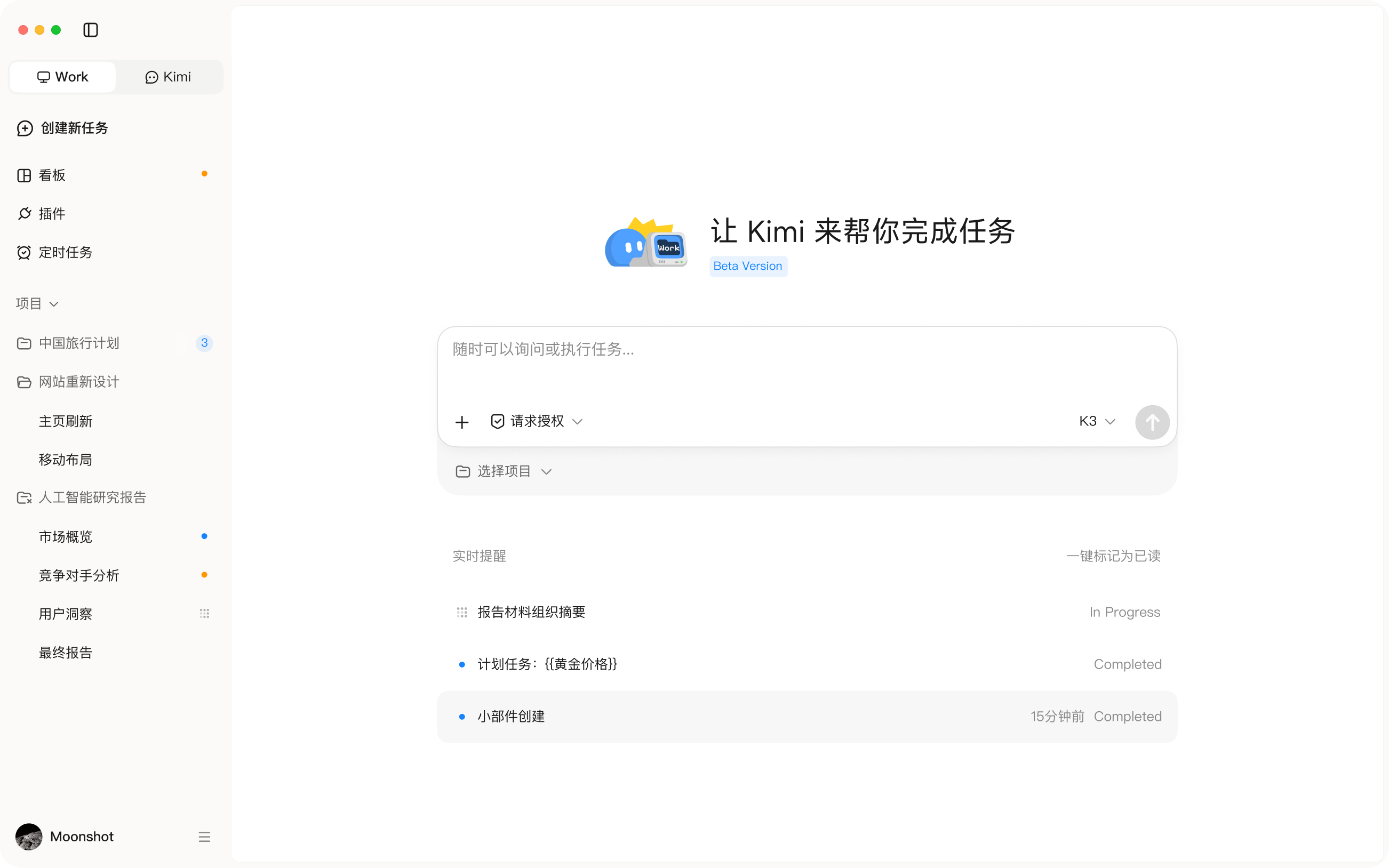The image size is (1389, 868).
Task: Click the 3 badge on 中国旅行计划
Action: 204,343
